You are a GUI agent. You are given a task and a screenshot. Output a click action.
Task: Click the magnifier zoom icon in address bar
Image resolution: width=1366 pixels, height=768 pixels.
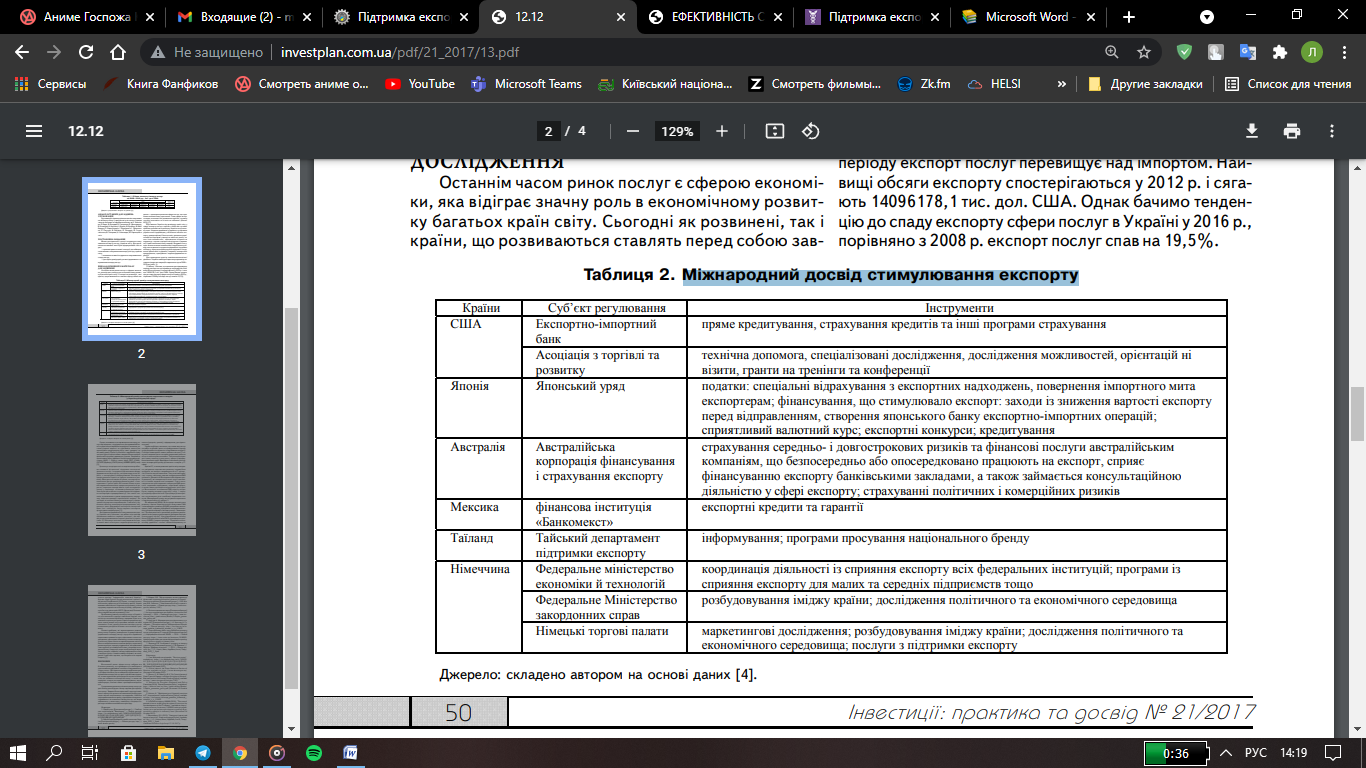pos(1111,52)
